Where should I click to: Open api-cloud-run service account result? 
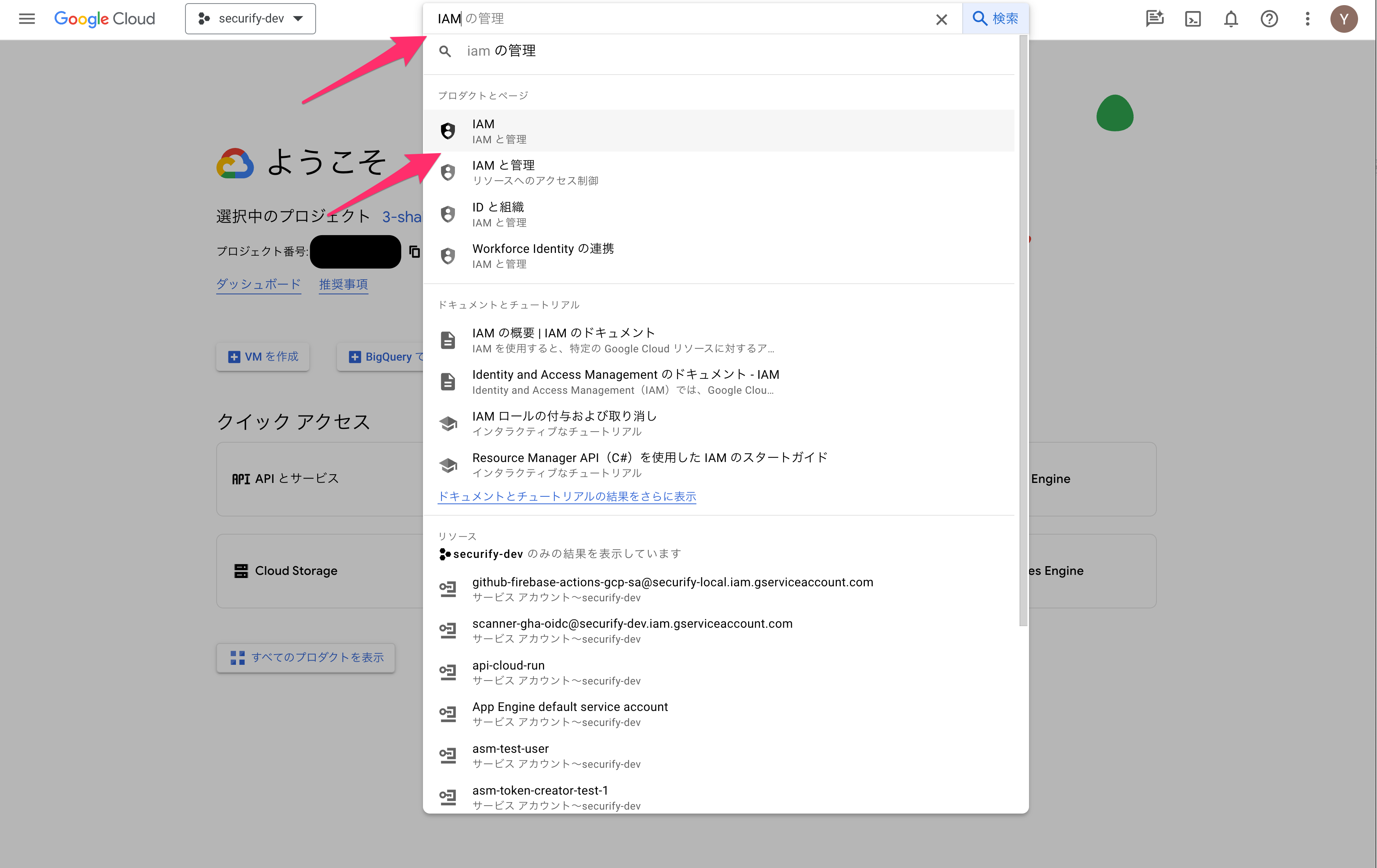pos(719,672)
